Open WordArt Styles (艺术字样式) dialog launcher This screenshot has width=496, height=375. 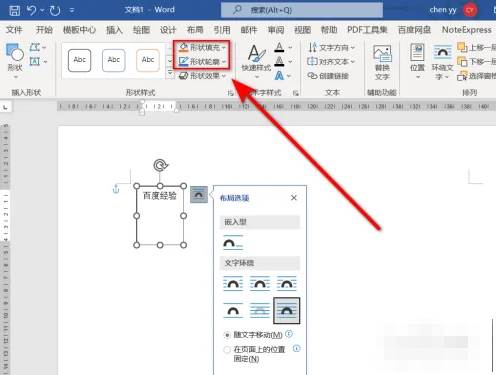(x=295, y=93)
